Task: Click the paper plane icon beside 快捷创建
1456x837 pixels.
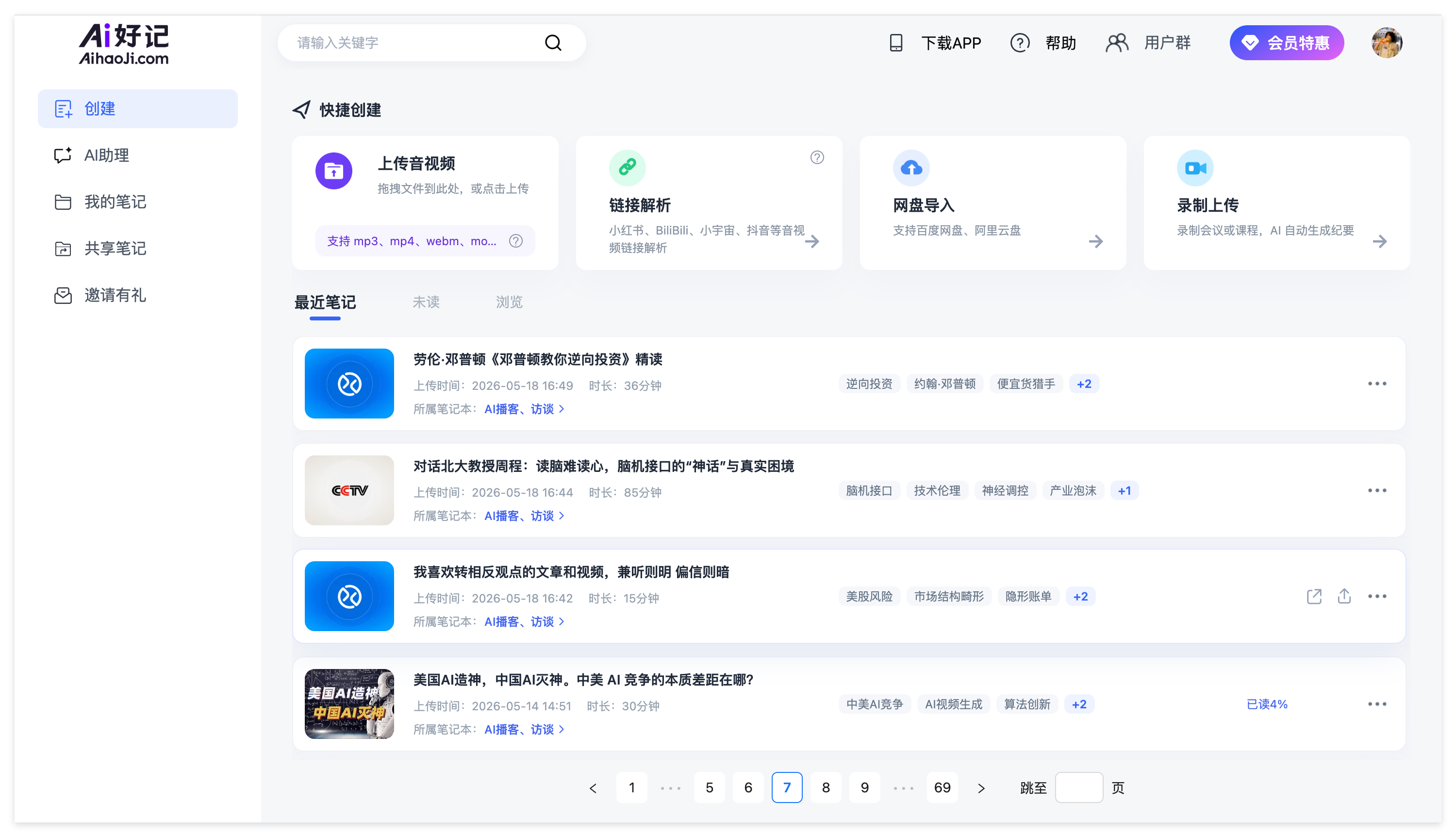Action: [301, 109]
